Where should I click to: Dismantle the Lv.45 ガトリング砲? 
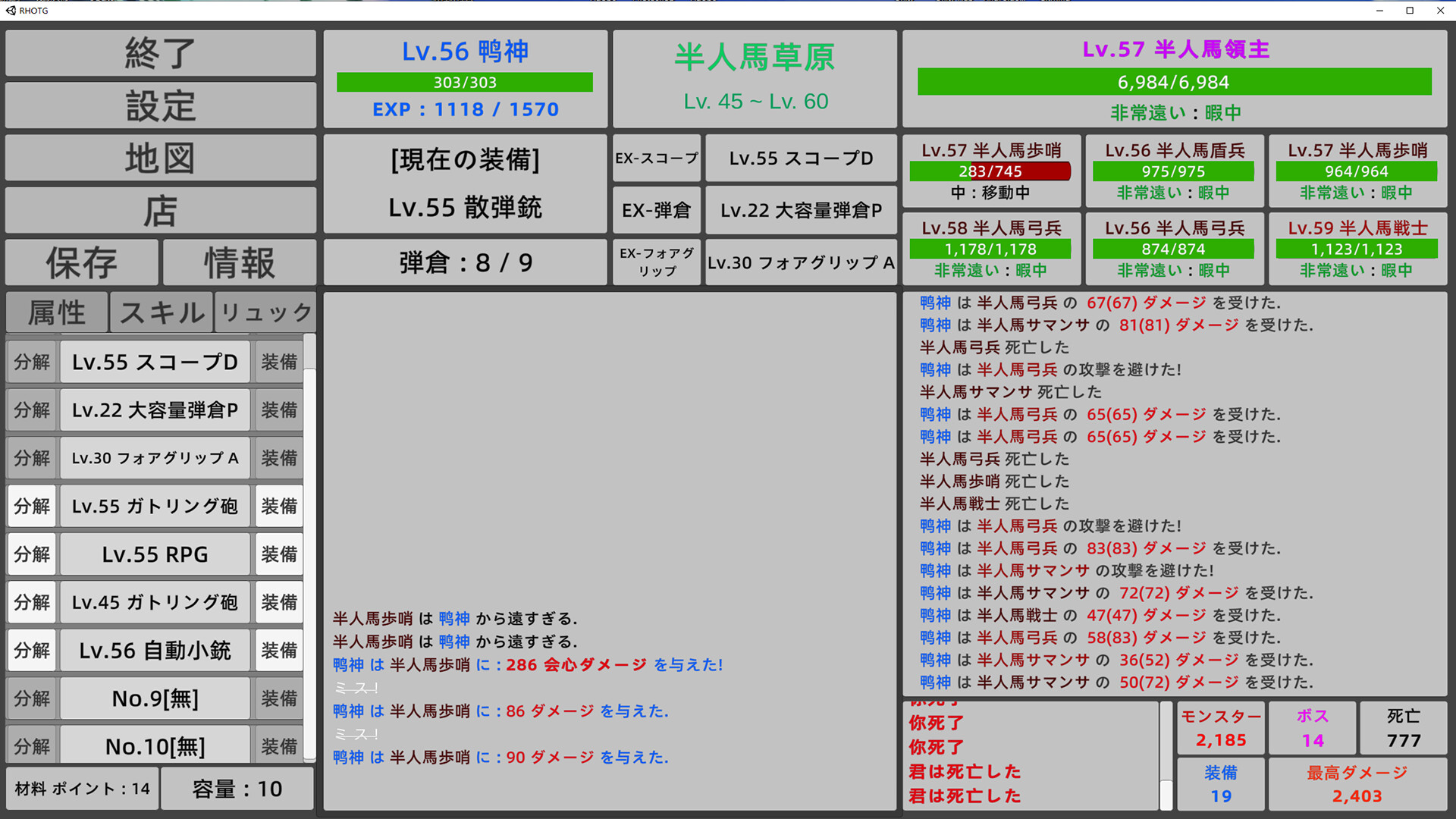pos(32,602)
